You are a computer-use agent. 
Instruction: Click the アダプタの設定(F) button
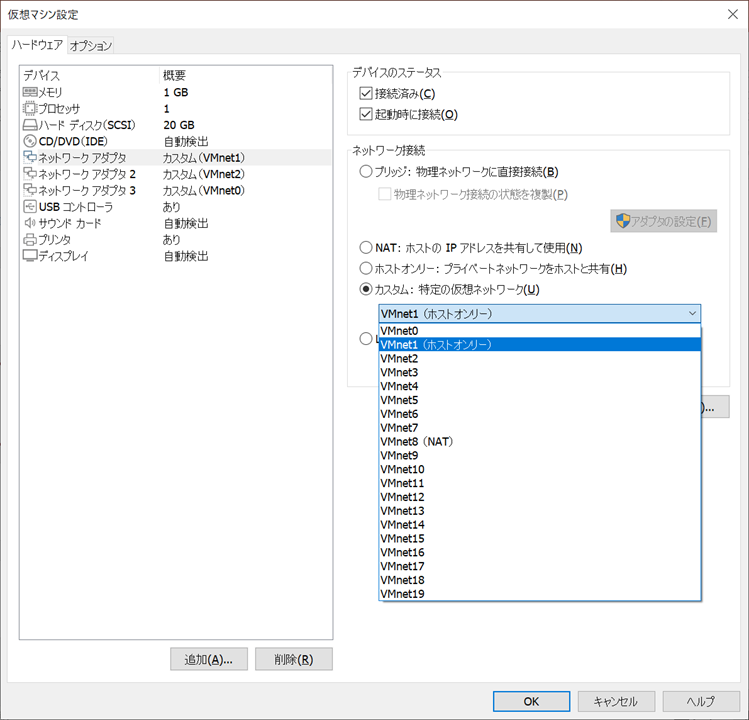pos(663,221)
